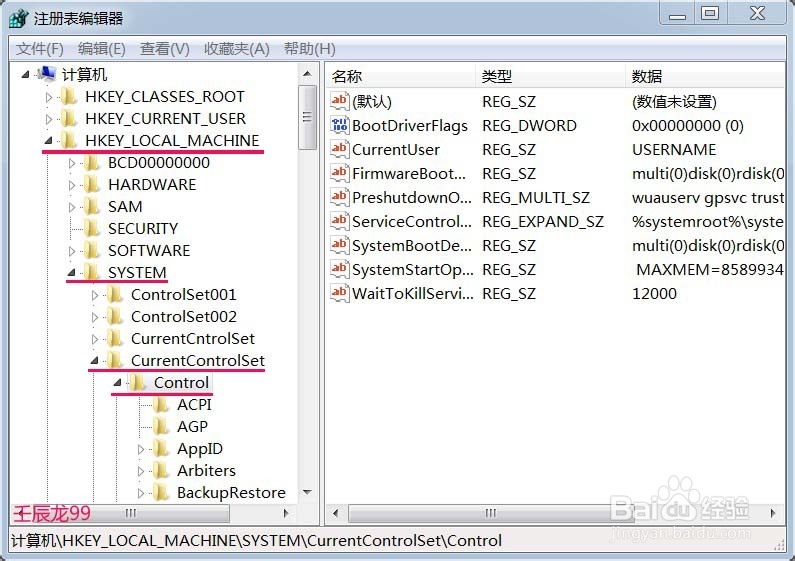The image size is (795, 561).
Task: Expand the BackupRestore key arrow
Action: [140, 493]
